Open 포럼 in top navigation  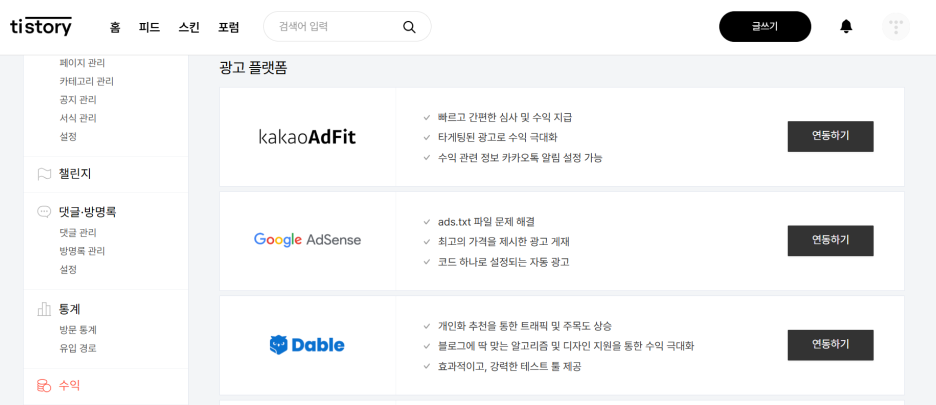229,27
